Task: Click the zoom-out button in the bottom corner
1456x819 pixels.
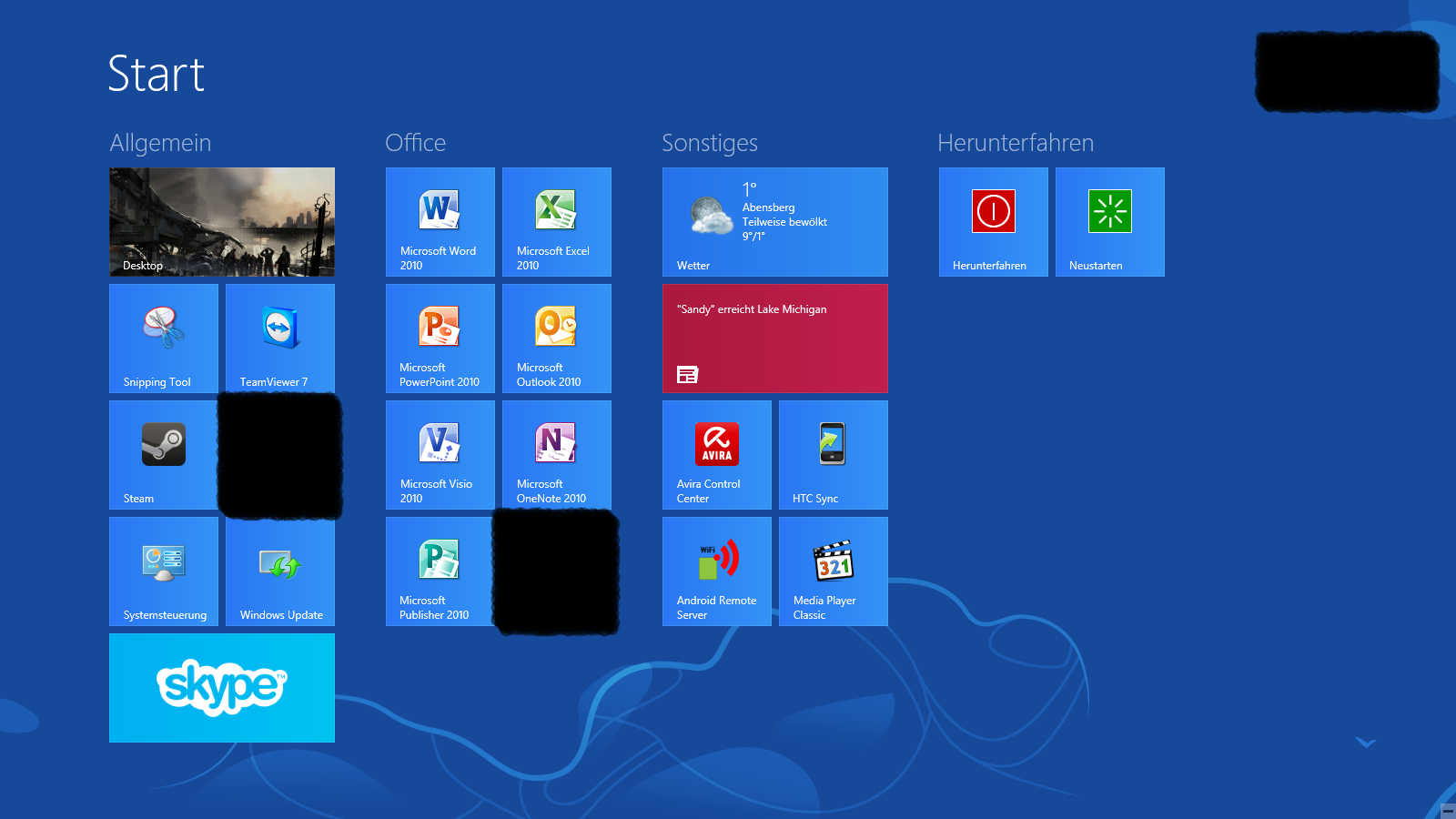Action: pos(1448,811)
